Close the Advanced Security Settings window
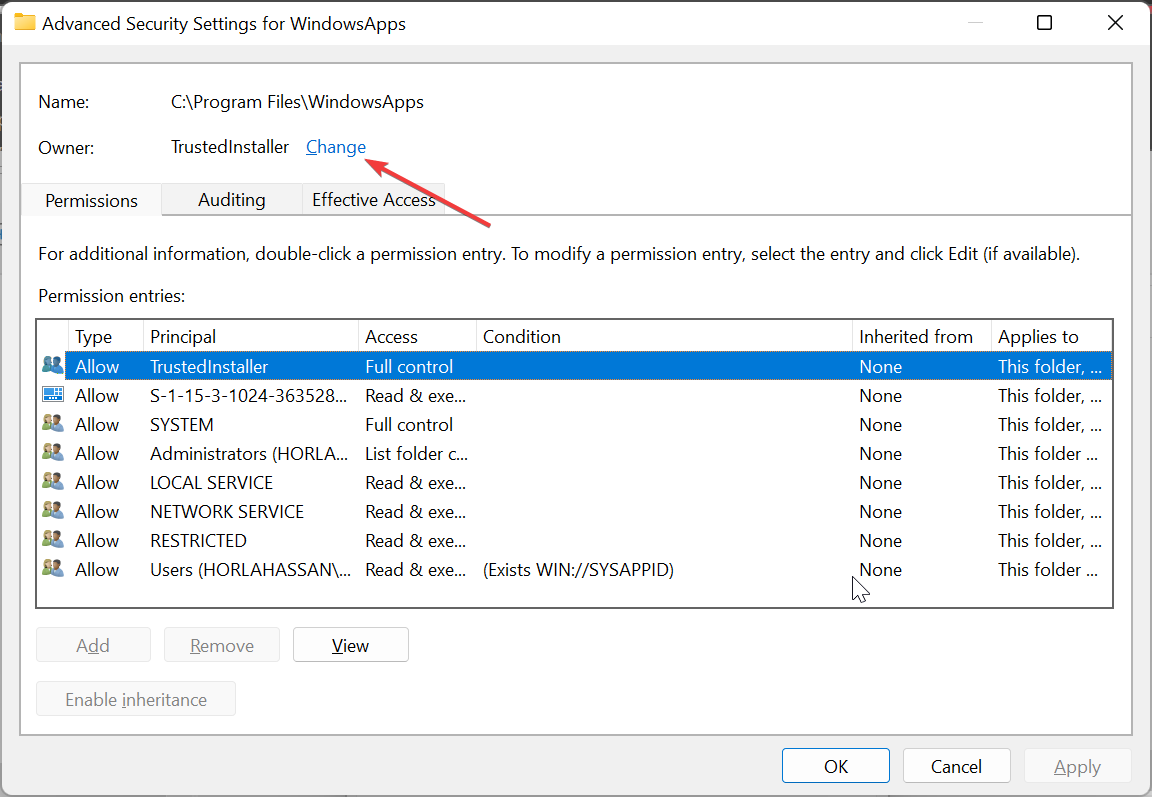 1116,23
